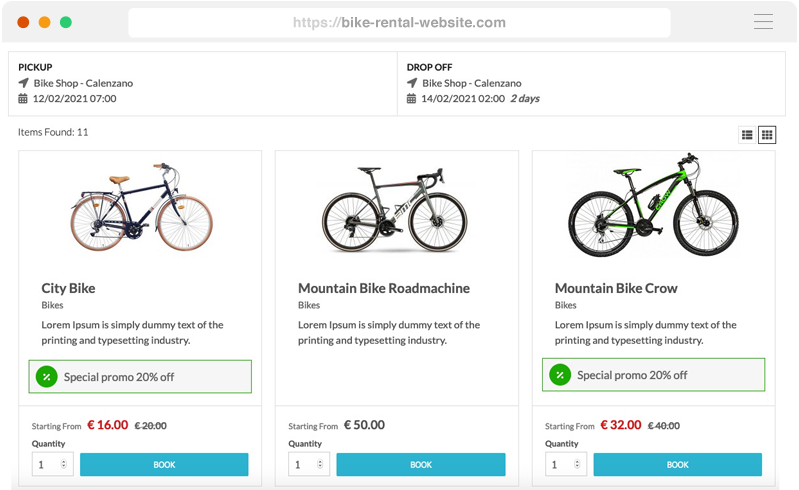Screen dimensions: 799x490
Task: Switch to list view layout icon
Action: 747,135
